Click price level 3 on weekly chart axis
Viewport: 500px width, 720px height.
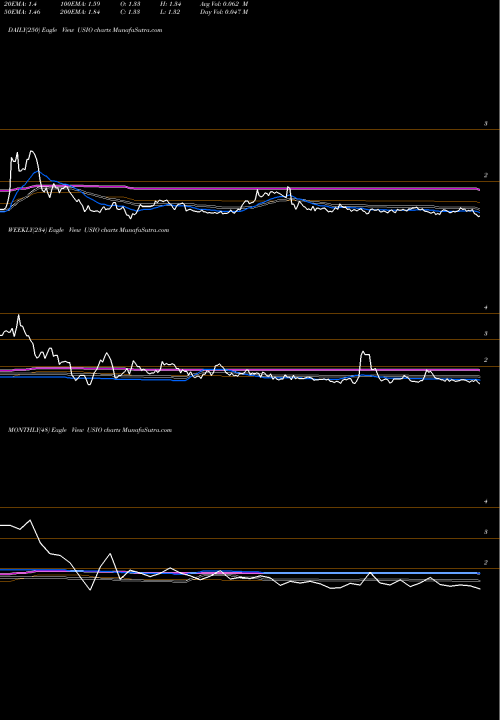tap(486, 334)
